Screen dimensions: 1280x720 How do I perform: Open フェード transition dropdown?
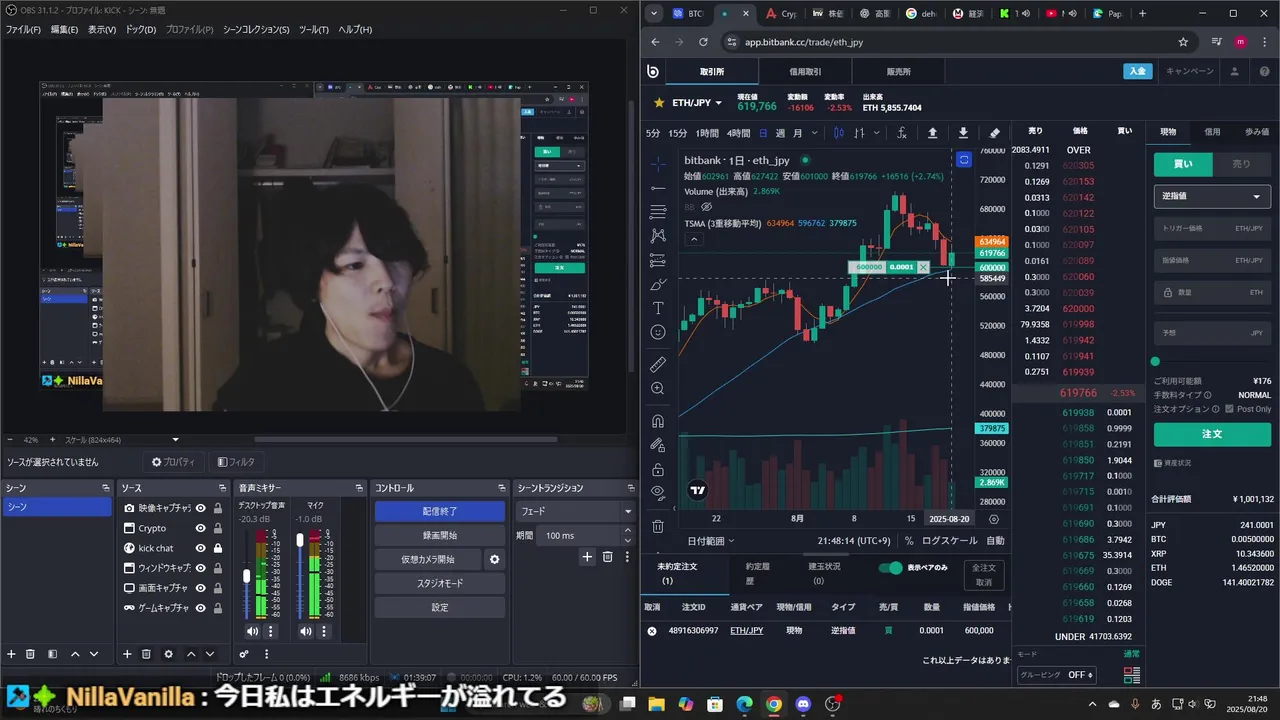point(575,511)
